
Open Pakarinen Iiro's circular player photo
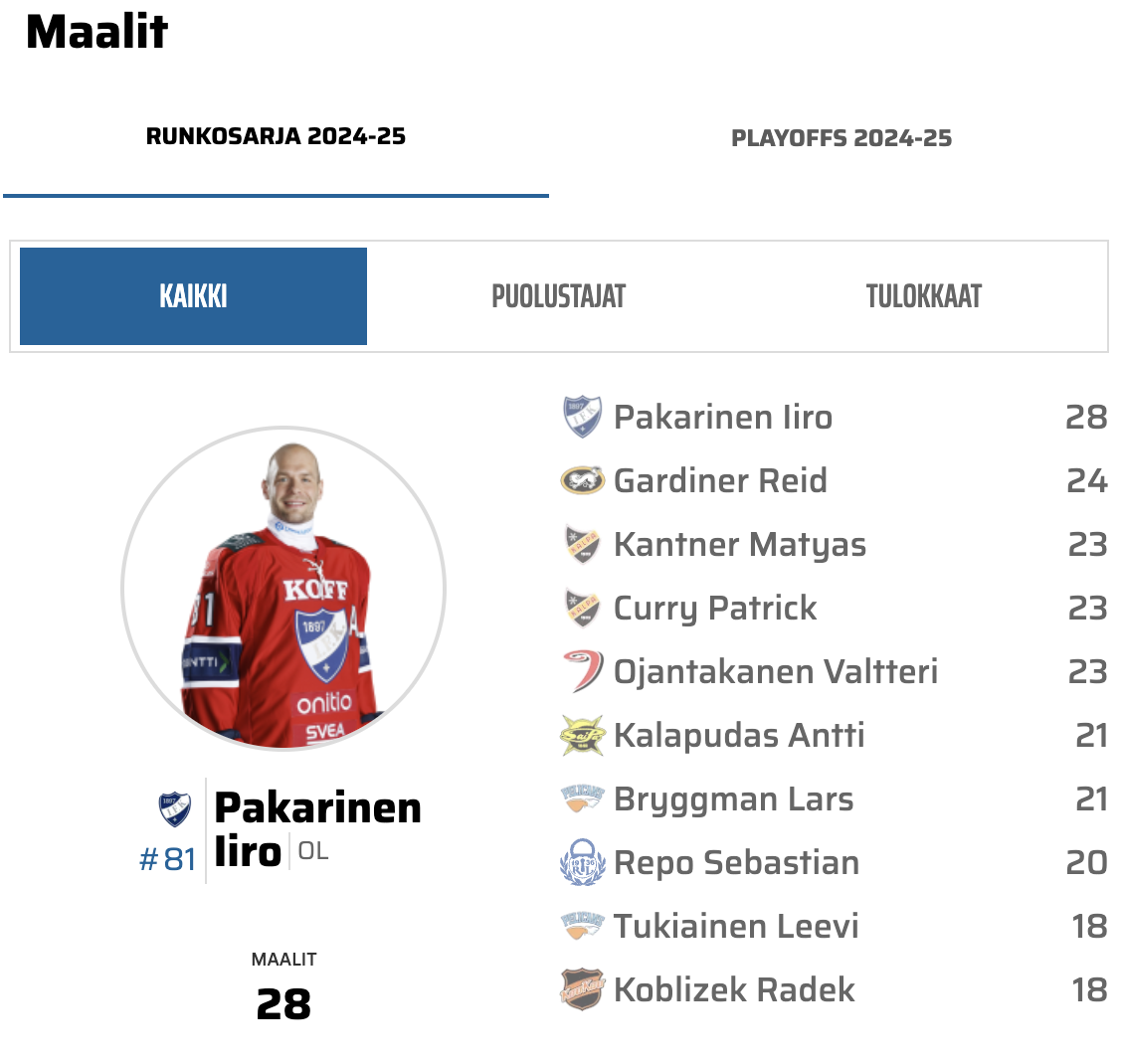coord(283,590)
